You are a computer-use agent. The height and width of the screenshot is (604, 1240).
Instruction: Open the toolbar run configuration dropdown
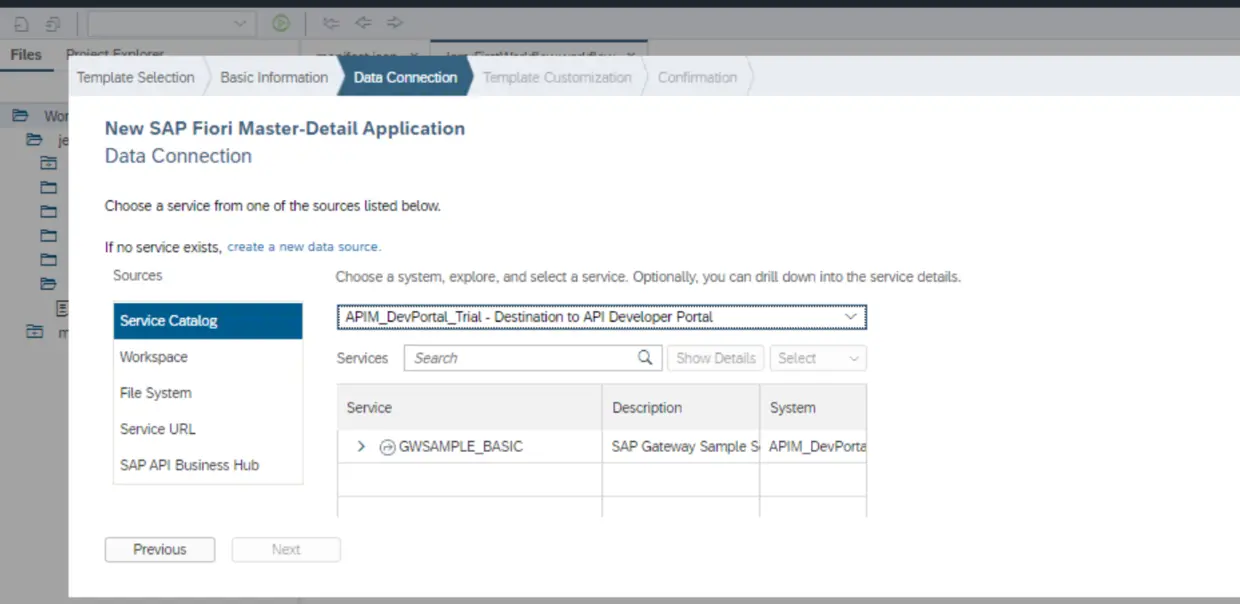171,22
